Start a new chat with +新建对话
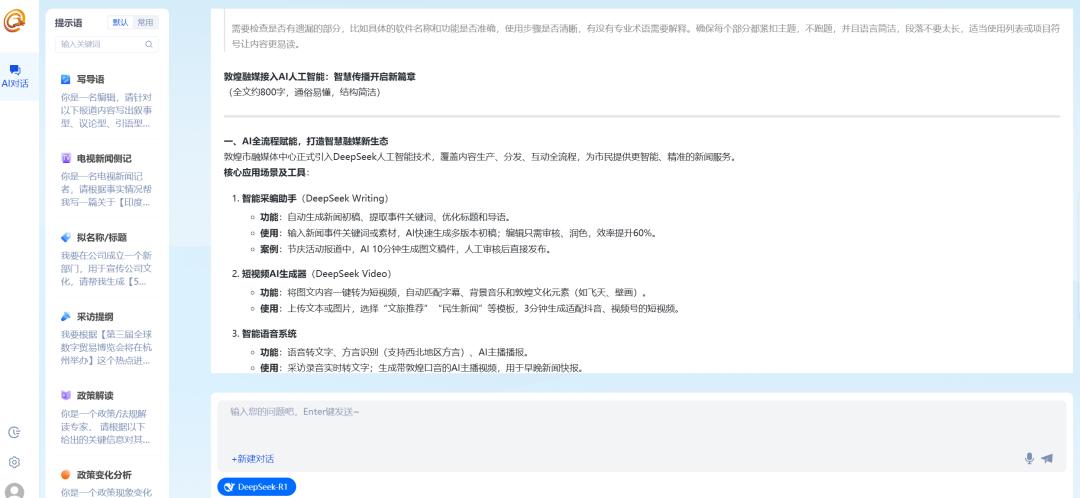This screenshot has height=498, width=1080. [x=252, y=459]
